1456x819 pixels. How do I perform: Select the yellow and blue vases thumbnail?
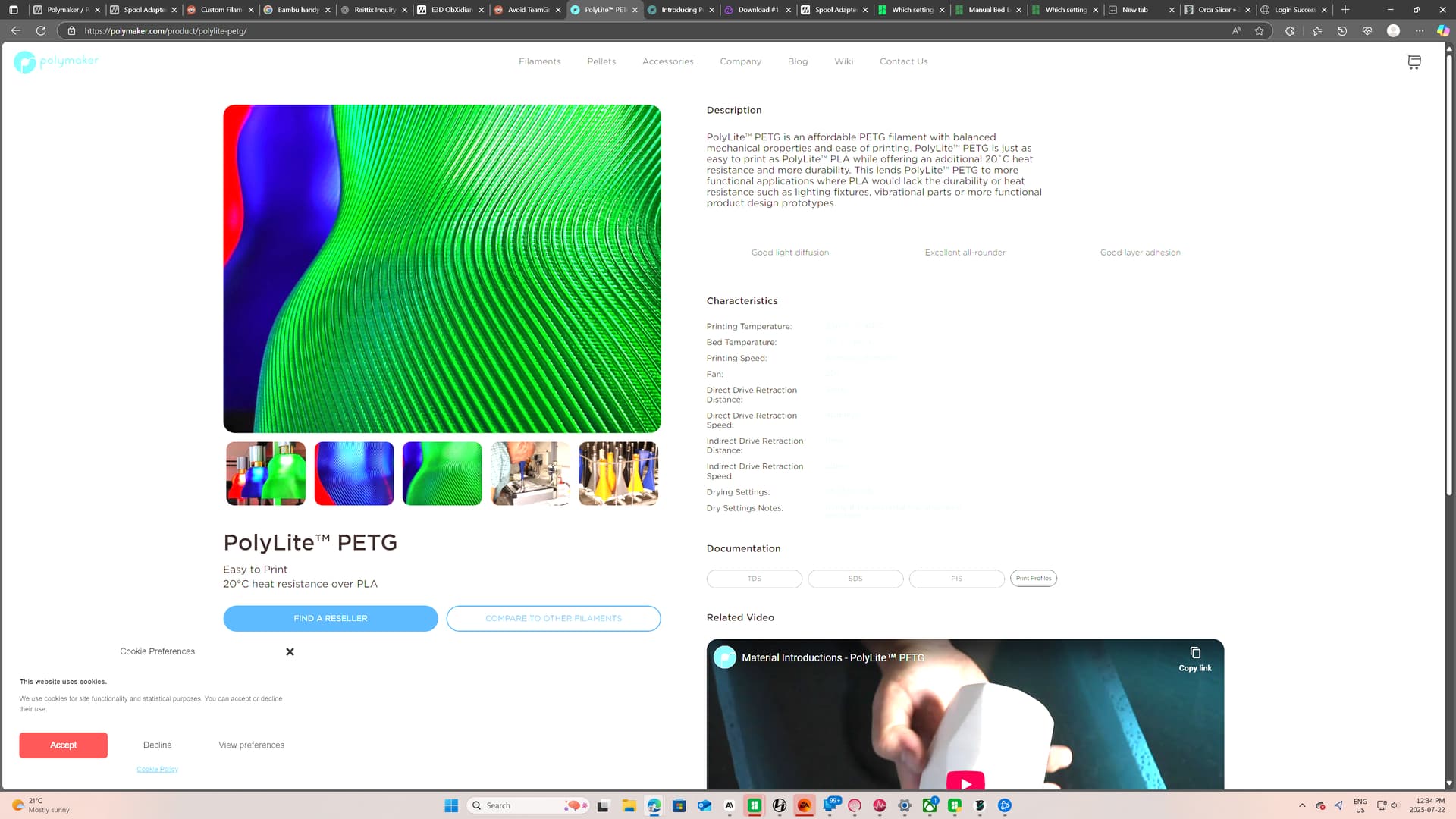tap(618, 473)
